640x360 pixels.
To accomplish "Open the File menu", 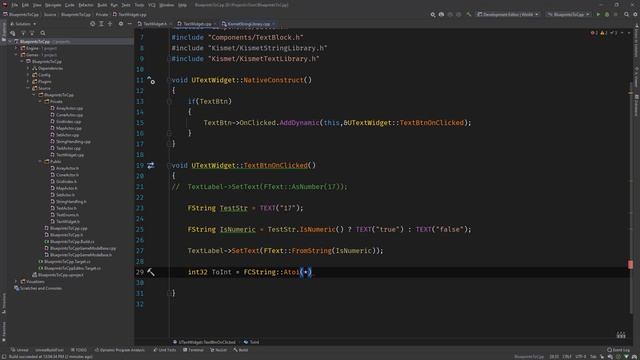I will pos(15,5).
